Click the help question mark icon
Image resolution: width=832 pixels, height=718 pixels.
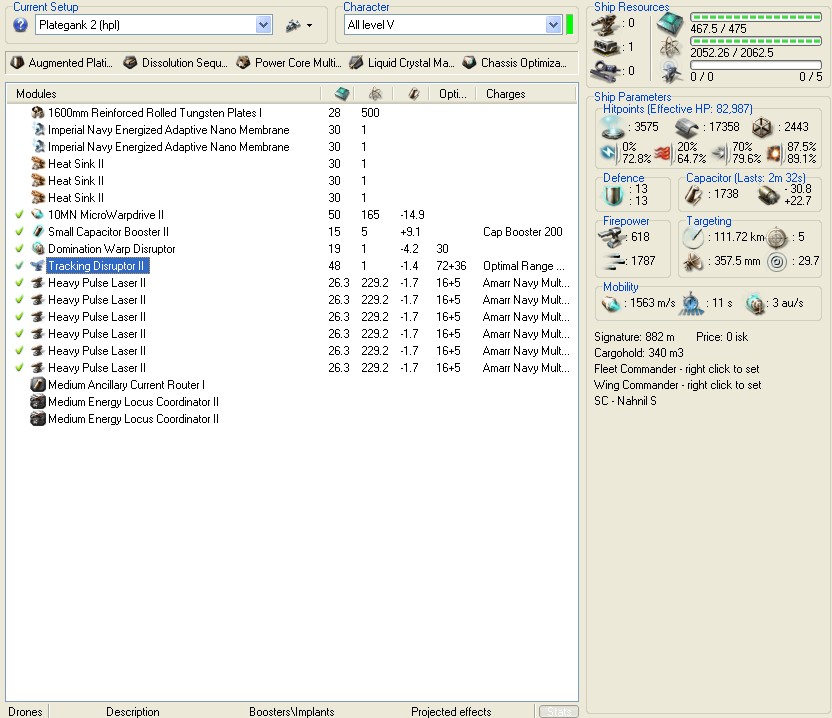click(20, 25)
